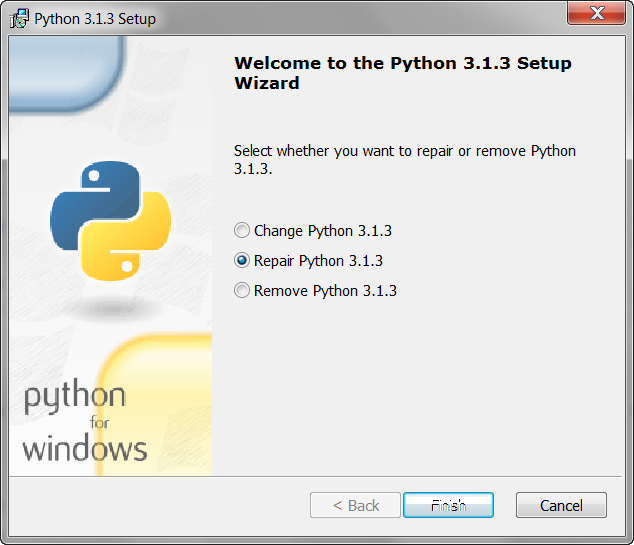Click the "Remove Python 3.1.3" label text
Image resolution: width=634 pixels, height=545 pixels.
pos(325,291)
